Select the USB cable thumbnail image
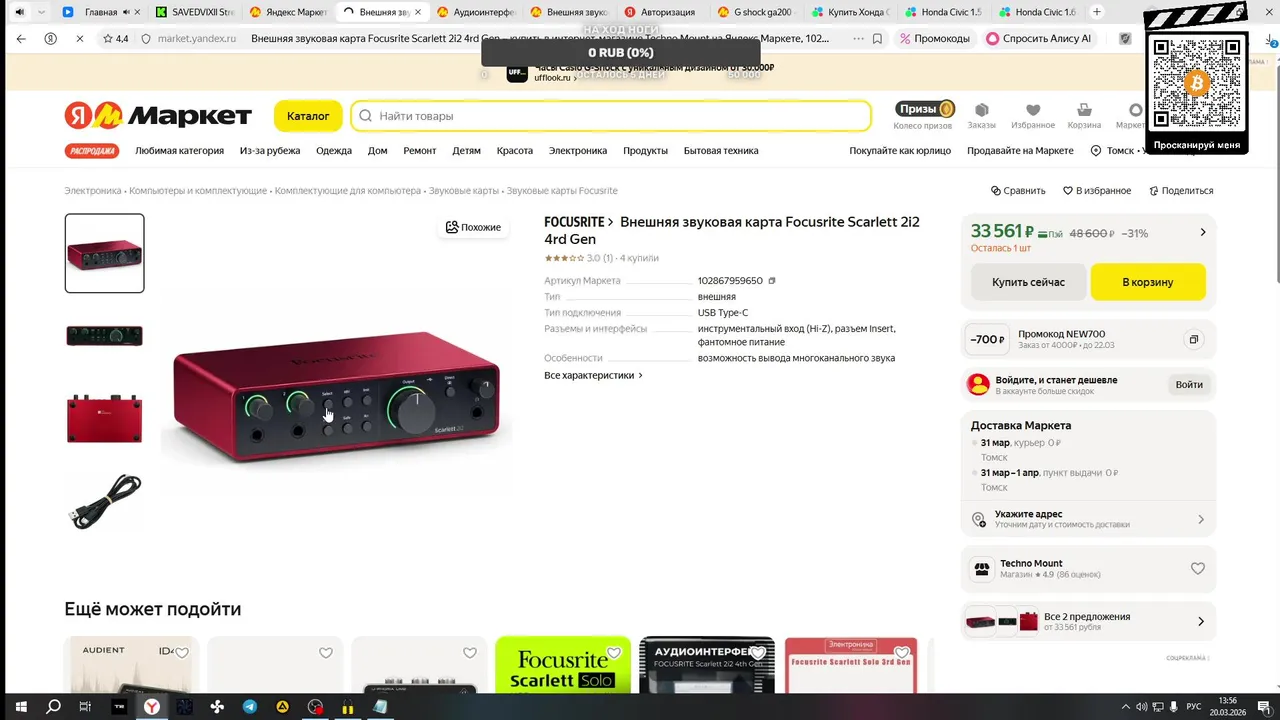Viewport: 1280px width, 720px height. click(x=105, y=501)
